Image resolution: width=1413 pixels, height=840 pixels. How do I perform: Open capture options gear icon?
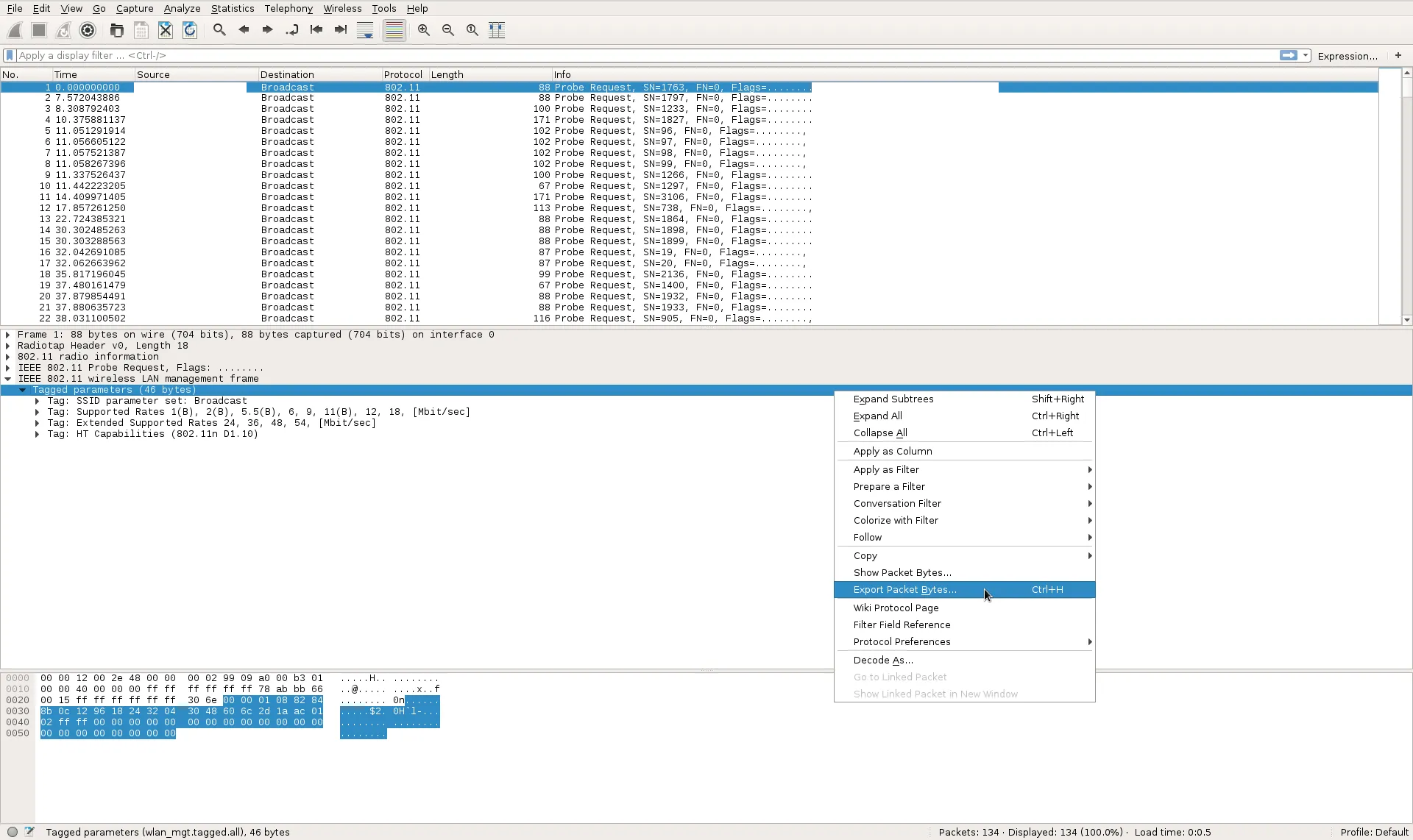tap(88, 30)
